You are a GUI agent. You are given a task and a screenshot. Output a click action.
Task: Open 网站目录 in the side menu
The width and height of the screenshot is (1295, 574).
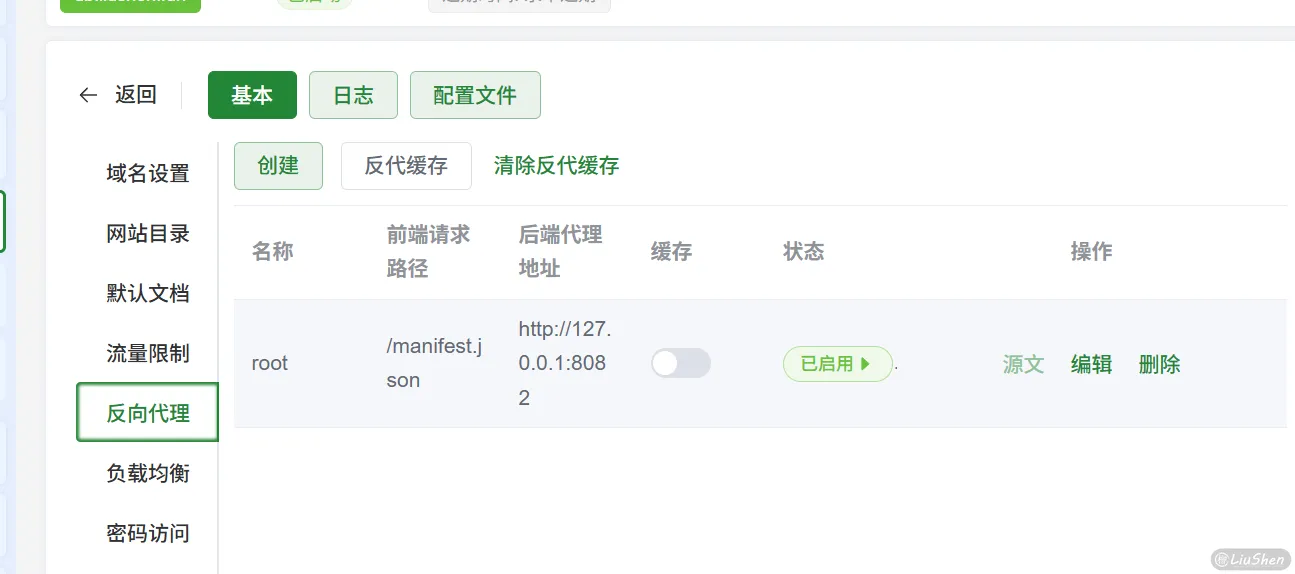(148, 234)
